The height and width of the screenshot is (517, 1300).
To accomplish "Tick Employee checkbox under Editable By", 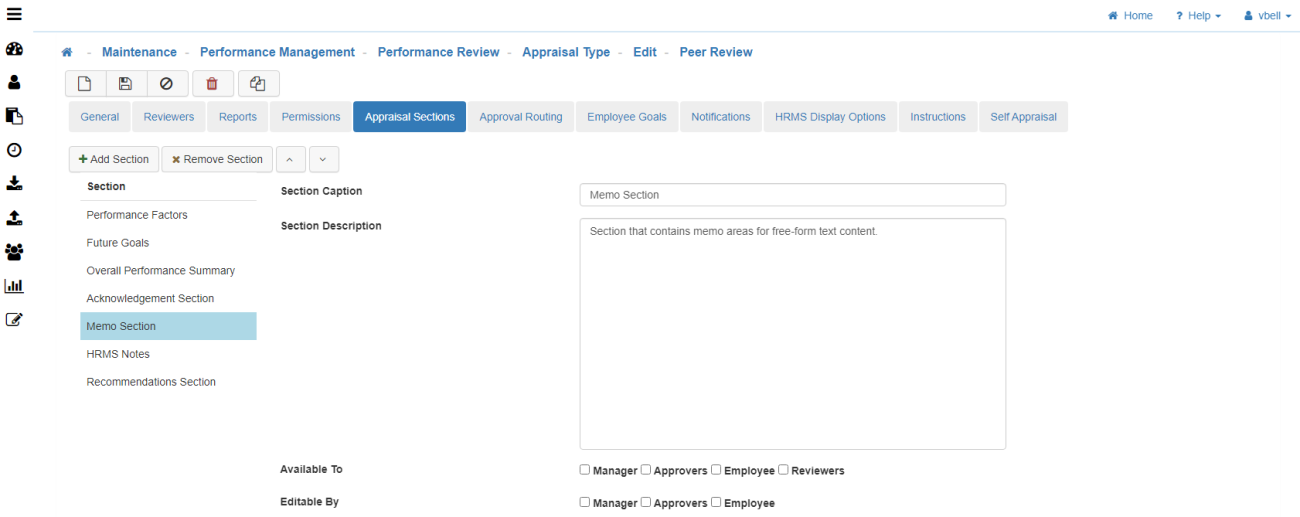I will click(x=716, y=502).
